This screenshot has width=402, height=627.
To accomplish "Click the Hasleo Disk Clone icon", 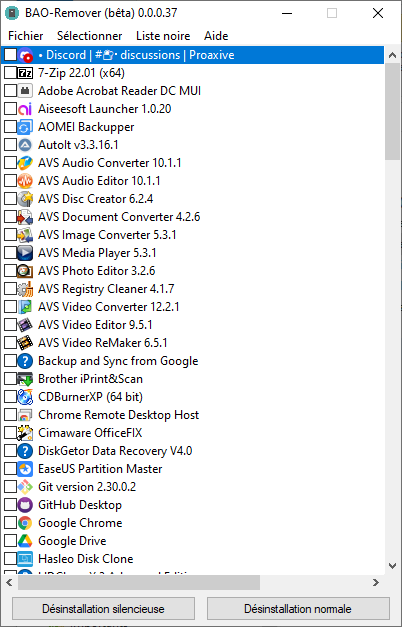I will [25, 559].
